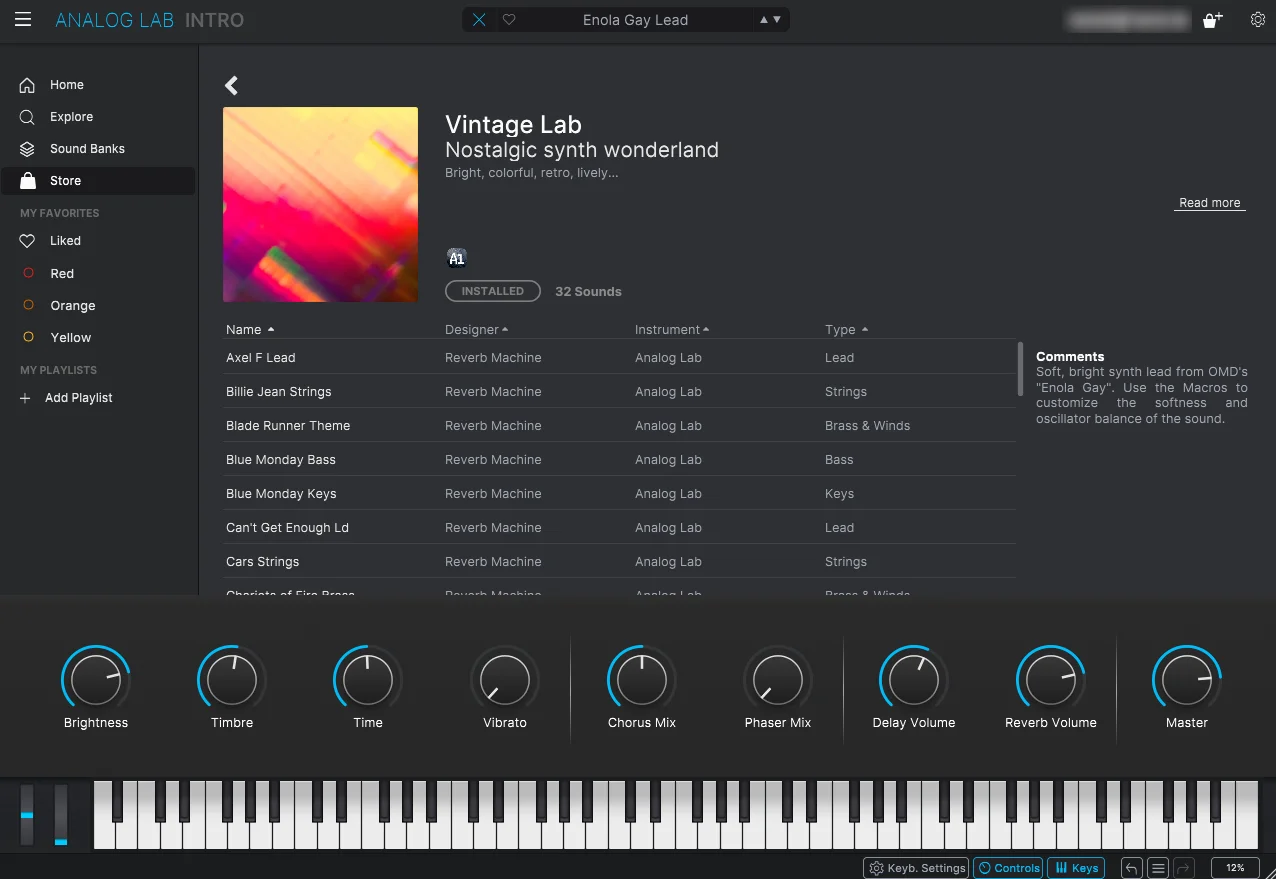Add a new playlist
1276x879 pixels.
(67, 398)
